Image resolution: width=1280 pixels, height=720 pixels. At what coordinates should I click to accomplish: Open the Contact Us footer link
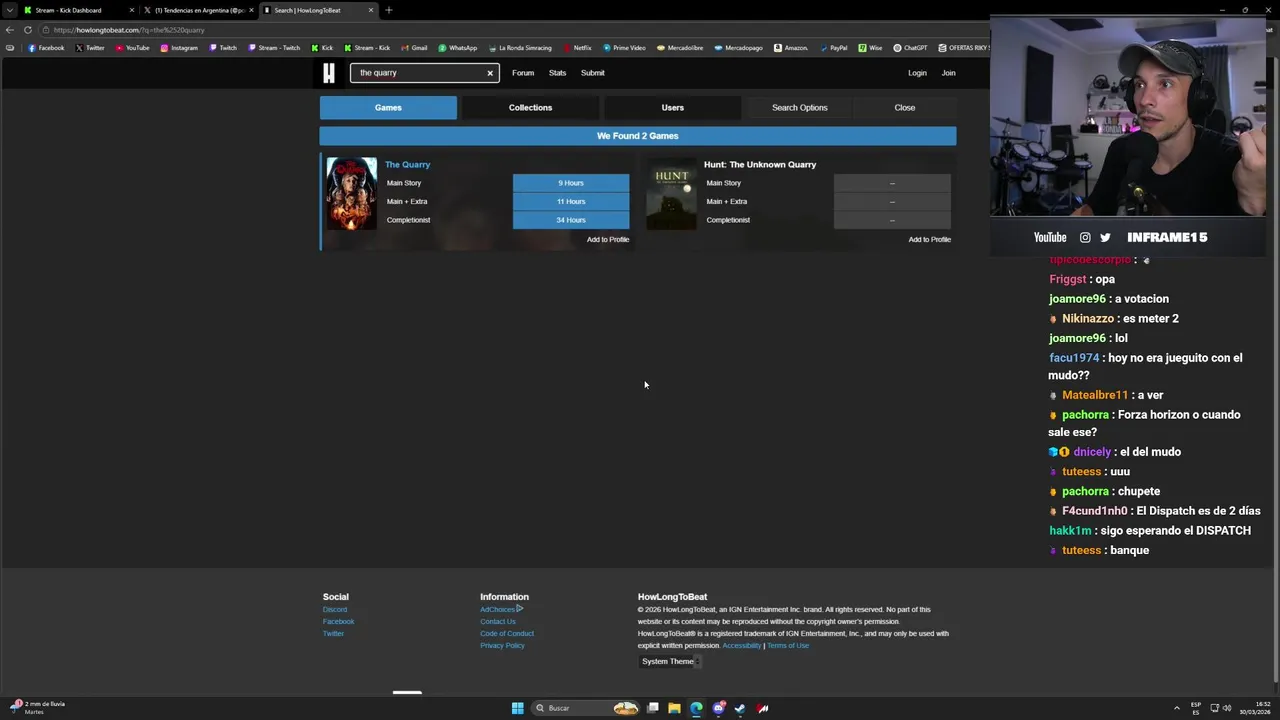[x=498, y=622]
